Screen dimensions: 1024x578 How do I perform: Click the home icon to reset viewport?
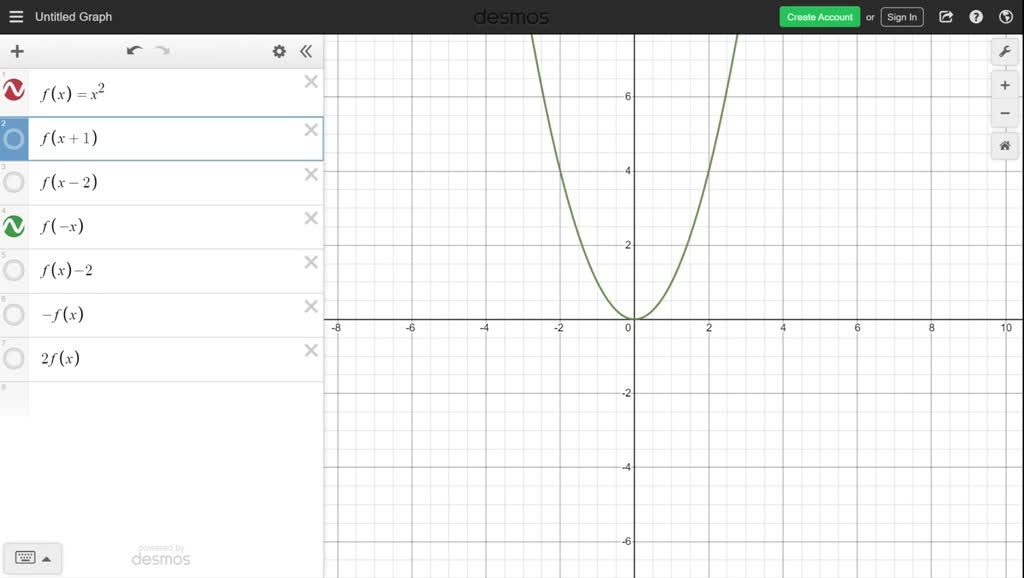(x=1004, y=146)
